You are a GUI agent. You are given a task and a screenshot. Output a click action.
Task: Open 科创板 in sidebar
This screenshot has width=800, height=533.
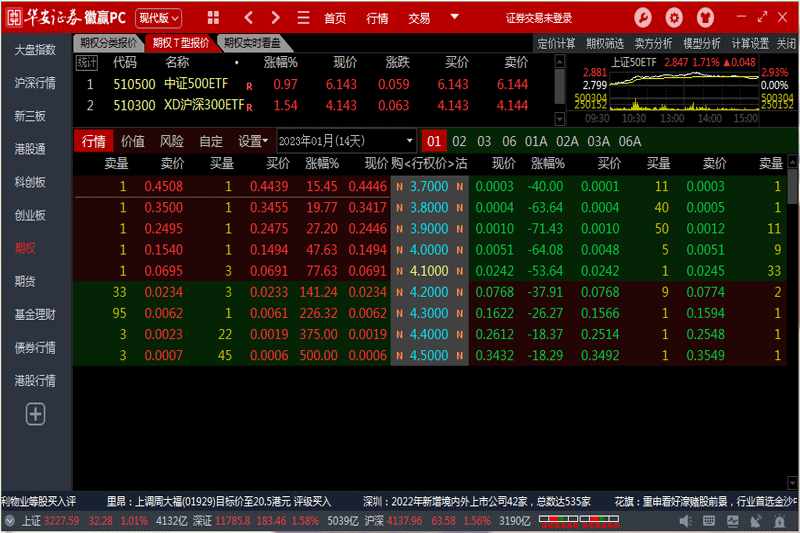click(30, 182)
